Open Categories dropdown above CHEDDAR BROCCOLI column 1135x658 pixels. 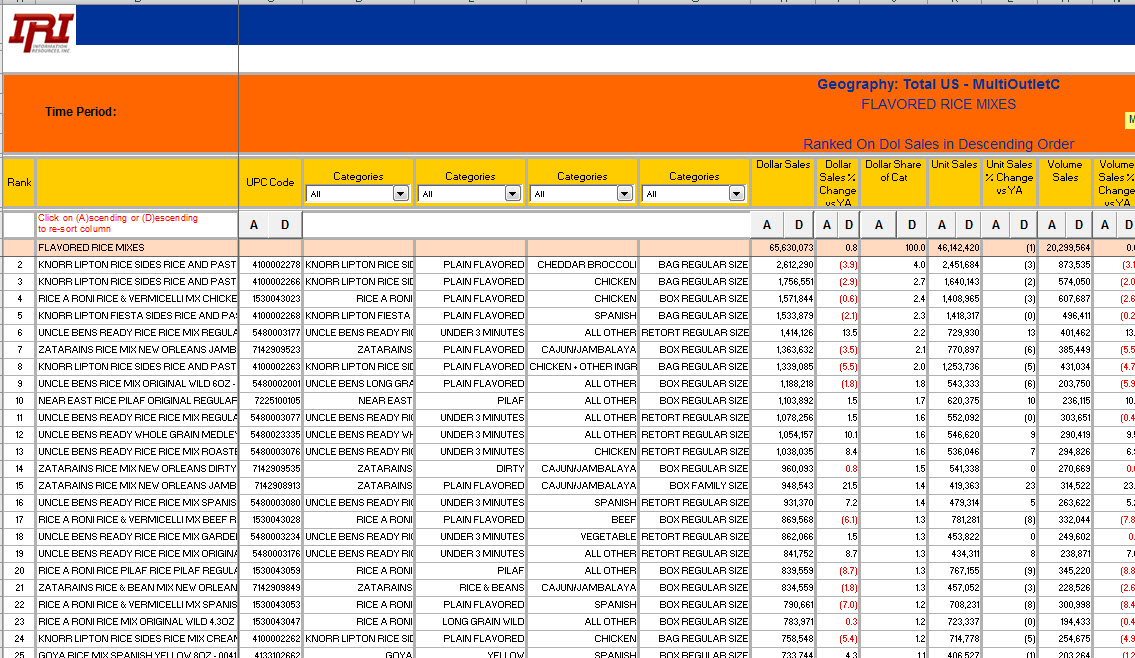coord(625,193)
